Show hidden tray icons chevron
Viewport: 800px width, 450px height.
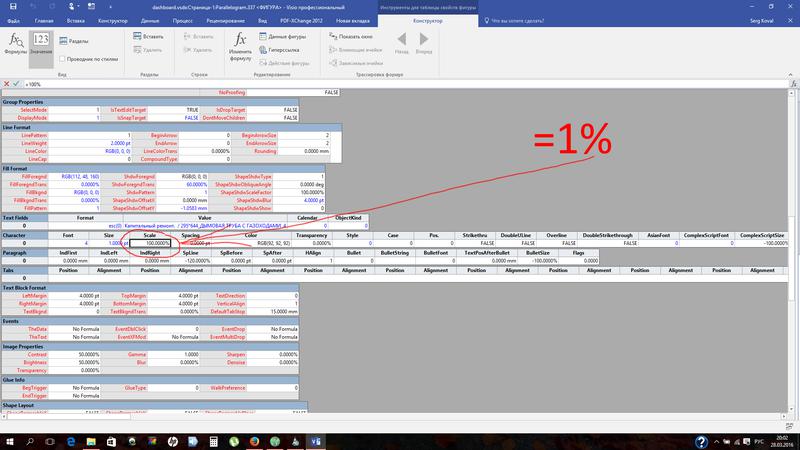click(x=716, y=441)
